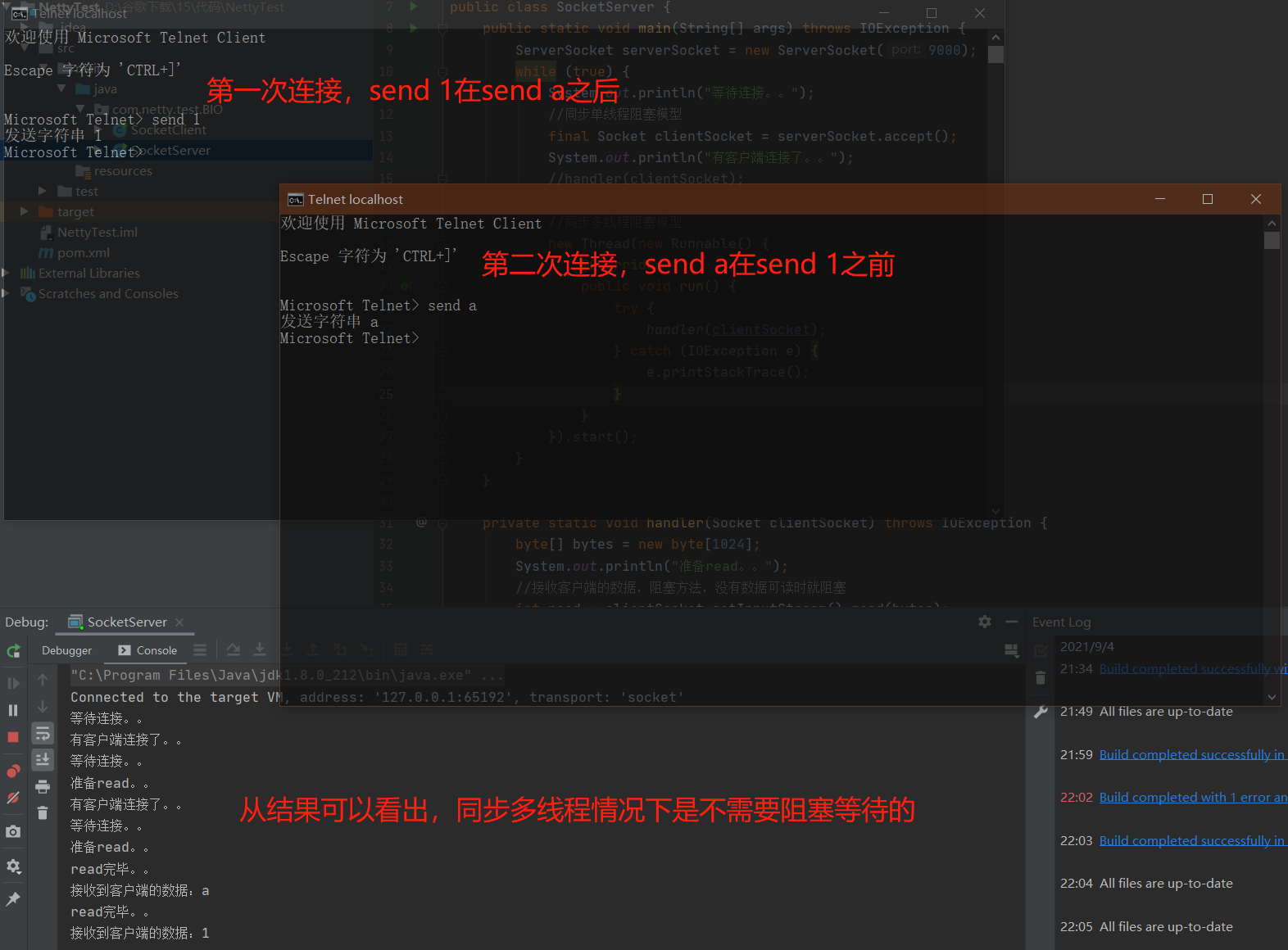Viewport: 1288px width, 950px height.
Task: Click the '发送字符串 a' line in front Telnet
Action: [329, 322]
